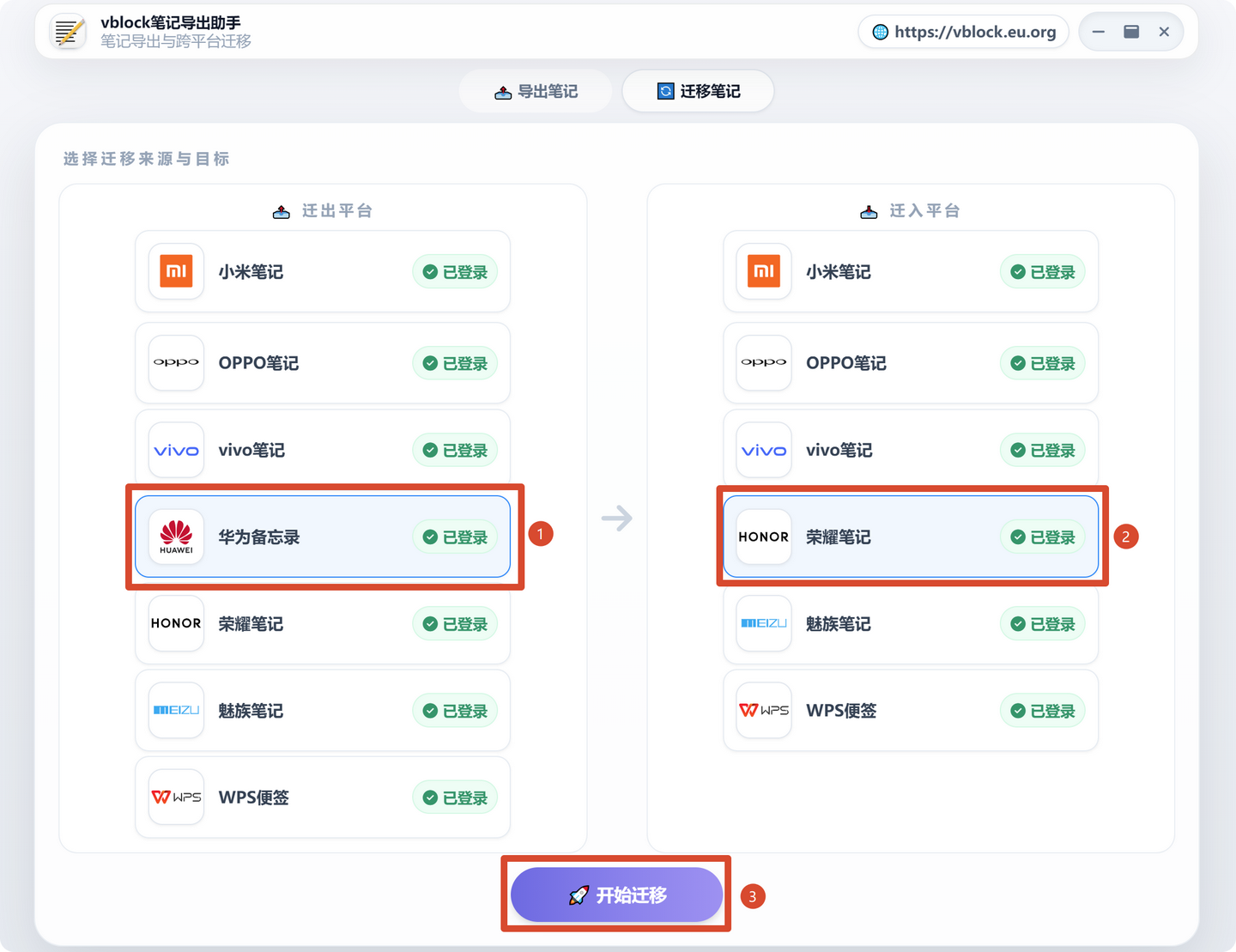The height and width of the screenshot is (952, 1236).
Task: Click 已登录 badge on source OPPO笔记
Action: point(455,363)
